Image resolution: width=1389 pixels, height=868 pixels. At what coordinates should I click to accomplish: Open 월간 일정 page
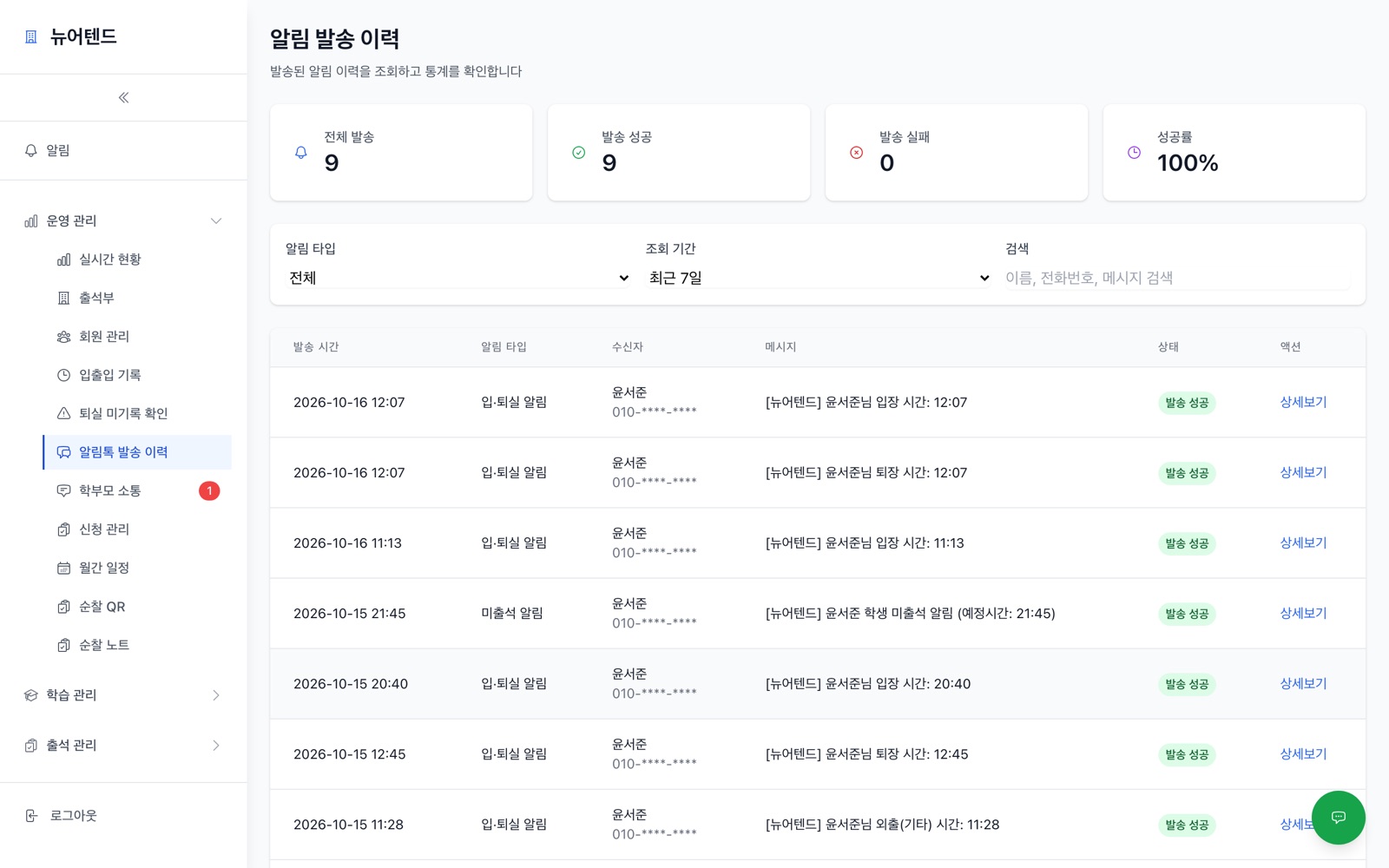click(x=137, y=569)
